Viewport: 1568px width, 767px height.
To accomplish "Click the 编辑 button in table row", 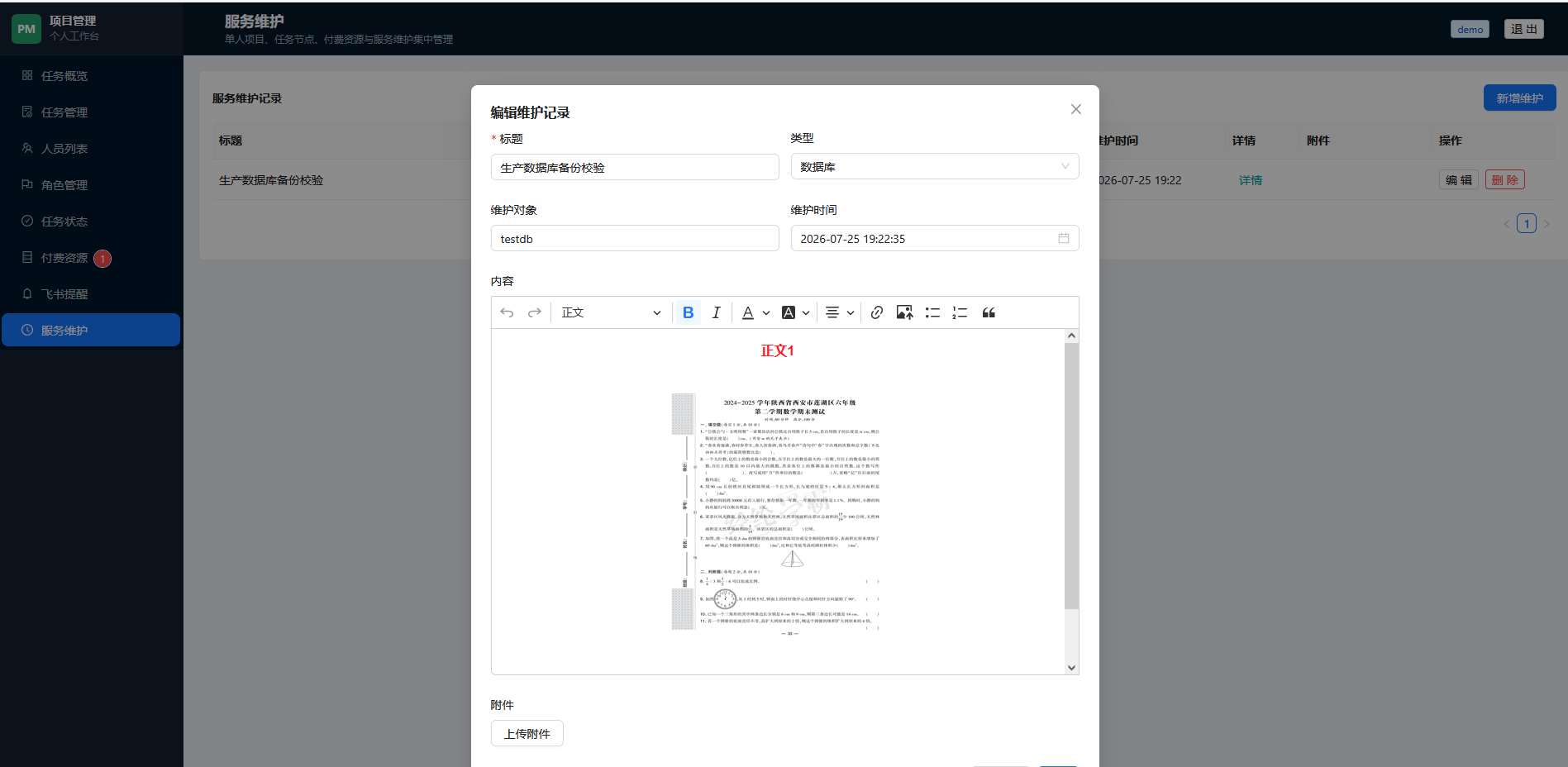I will click(x=1459, y=179).
